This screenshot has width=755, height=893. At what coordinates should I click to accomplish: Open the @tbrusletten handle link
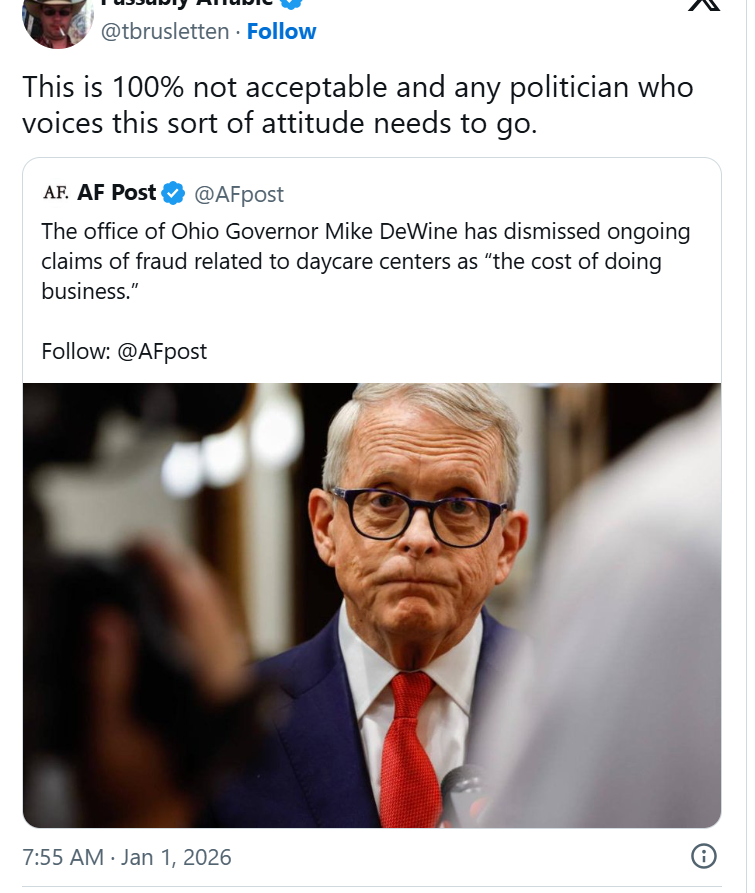pos(165,31)
